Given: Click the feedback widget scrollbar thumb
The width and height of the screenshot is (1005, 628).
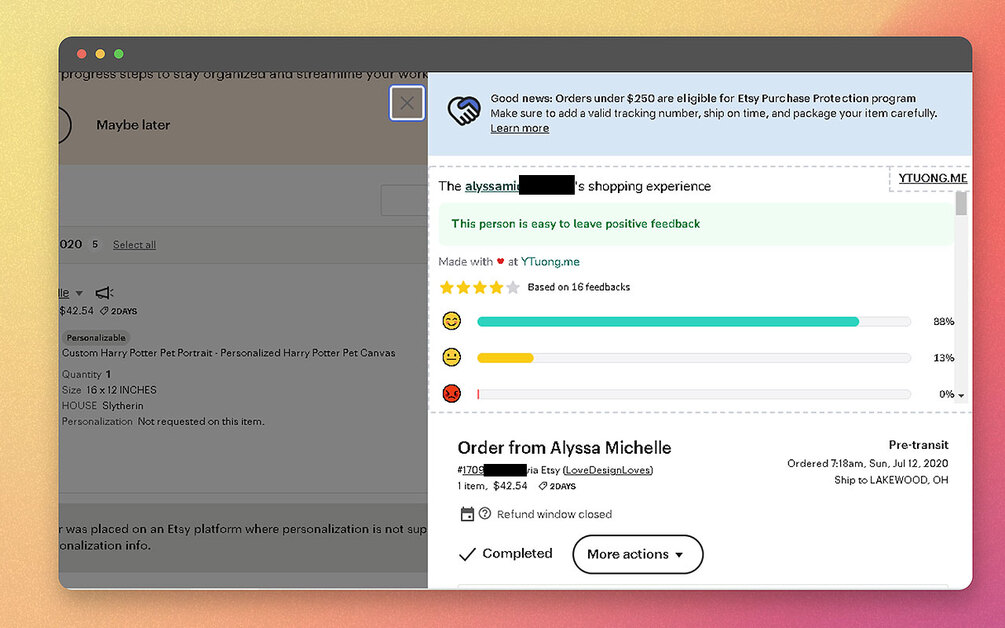Looking at the screenshot, I should click(961, 203).
